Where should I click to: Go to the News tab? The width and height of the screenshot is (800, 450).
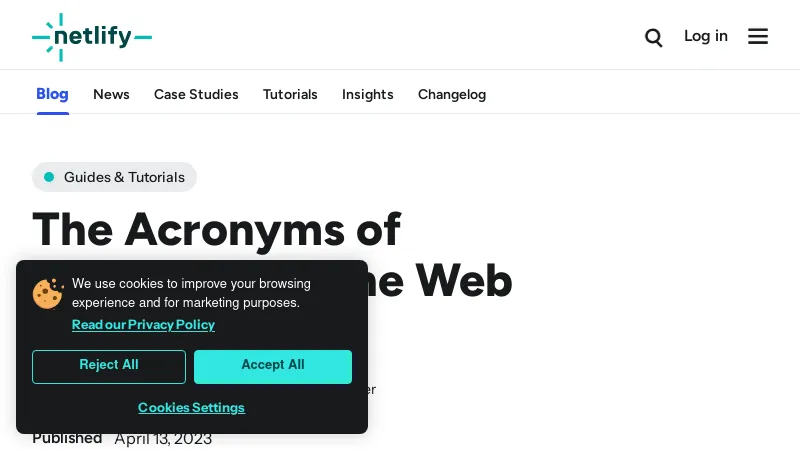point(111,94)
